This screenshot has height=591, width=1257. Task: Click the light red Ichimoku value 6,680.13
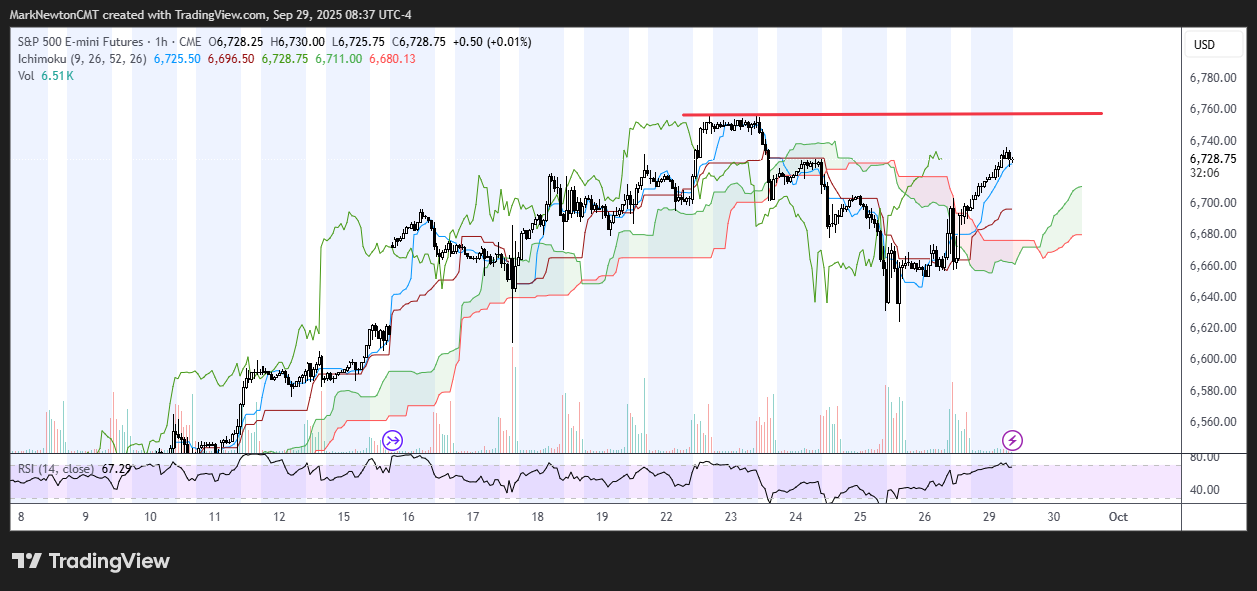click(393, 59)
